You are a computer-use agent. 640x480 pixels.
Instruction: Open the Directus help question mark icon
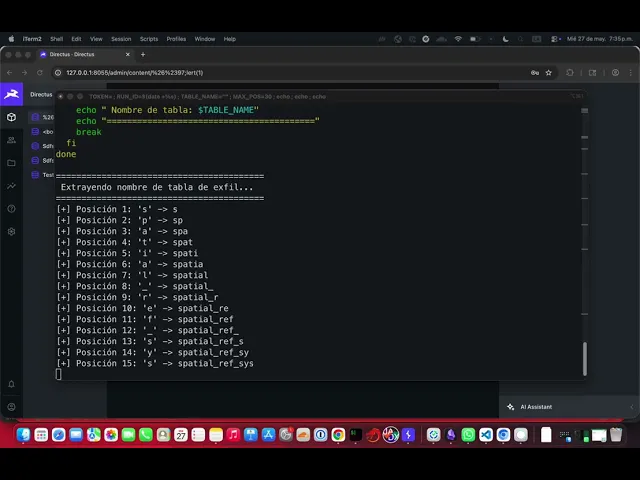point(11,209)
